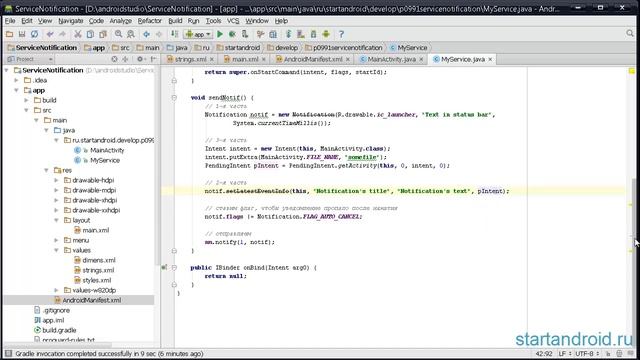Click the Make Project icon

point(174,34)
